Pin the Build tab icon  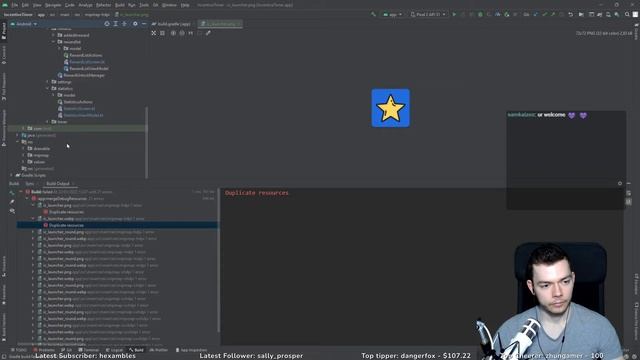click(12, 202)
